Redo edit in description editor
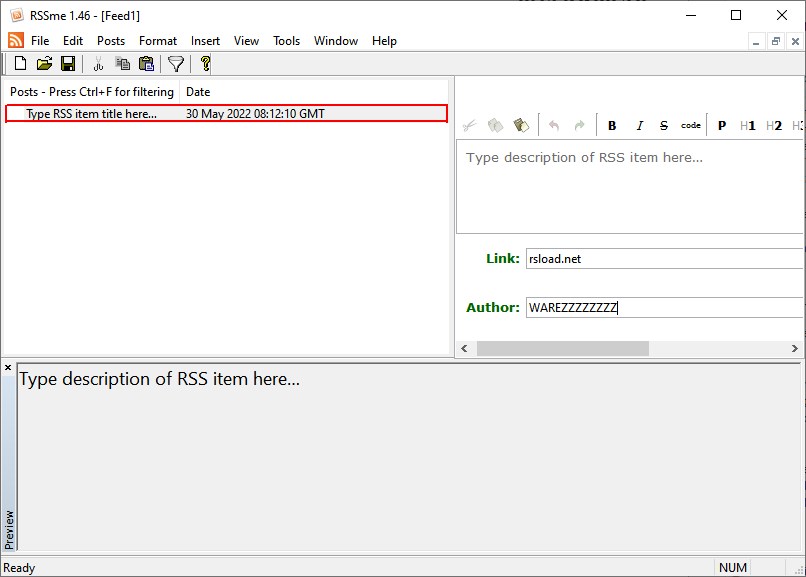806x577 pixels. pyautogui.click(x=579, y=125)
